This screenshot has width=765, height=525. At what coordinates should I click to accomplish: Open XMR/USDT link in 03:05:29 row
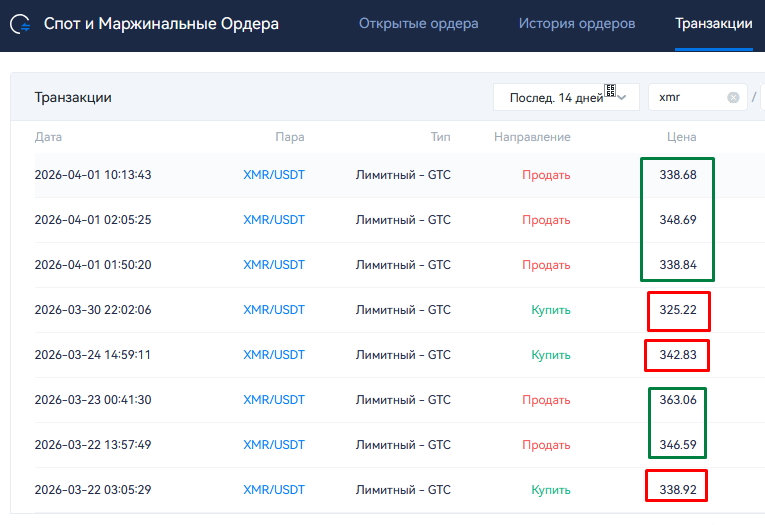(274, 489)
